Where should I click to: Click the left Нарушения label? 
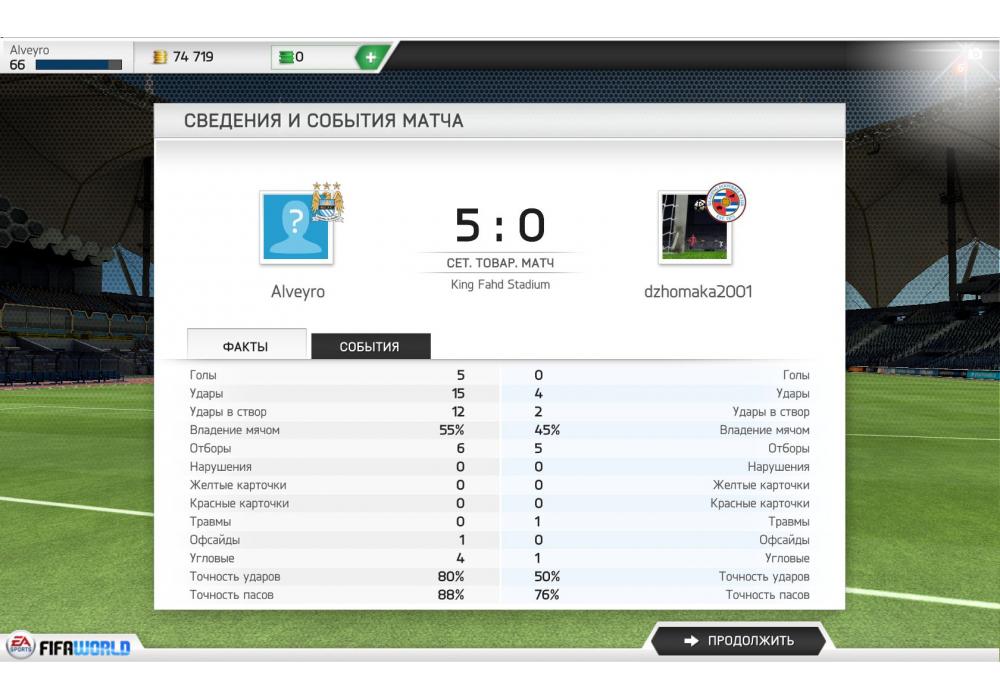(x=221, y=467)
